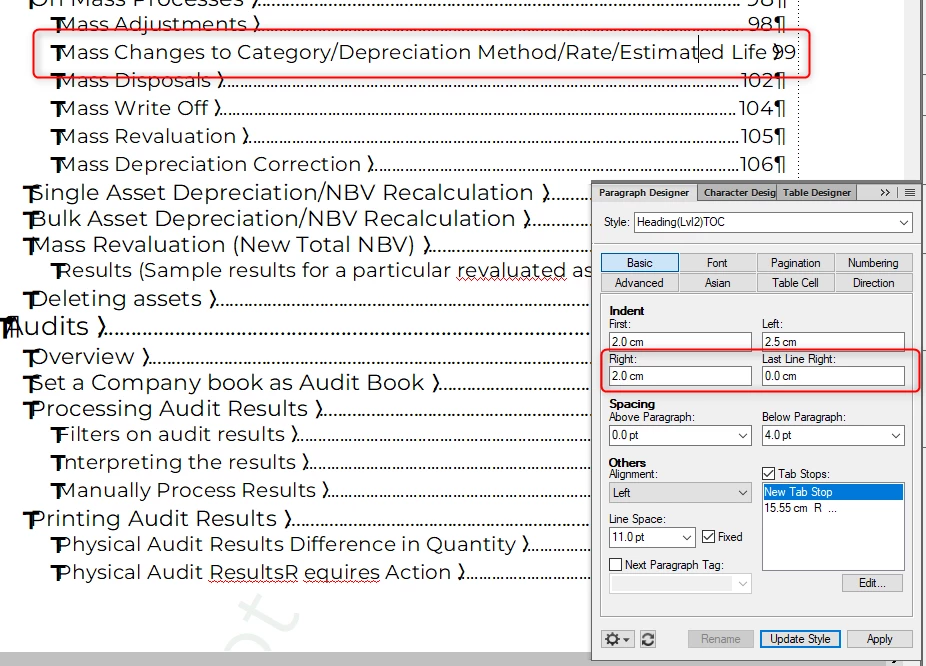Click the Results (Sample results) TOC line

pyautogui.click(x=321, y=271)
